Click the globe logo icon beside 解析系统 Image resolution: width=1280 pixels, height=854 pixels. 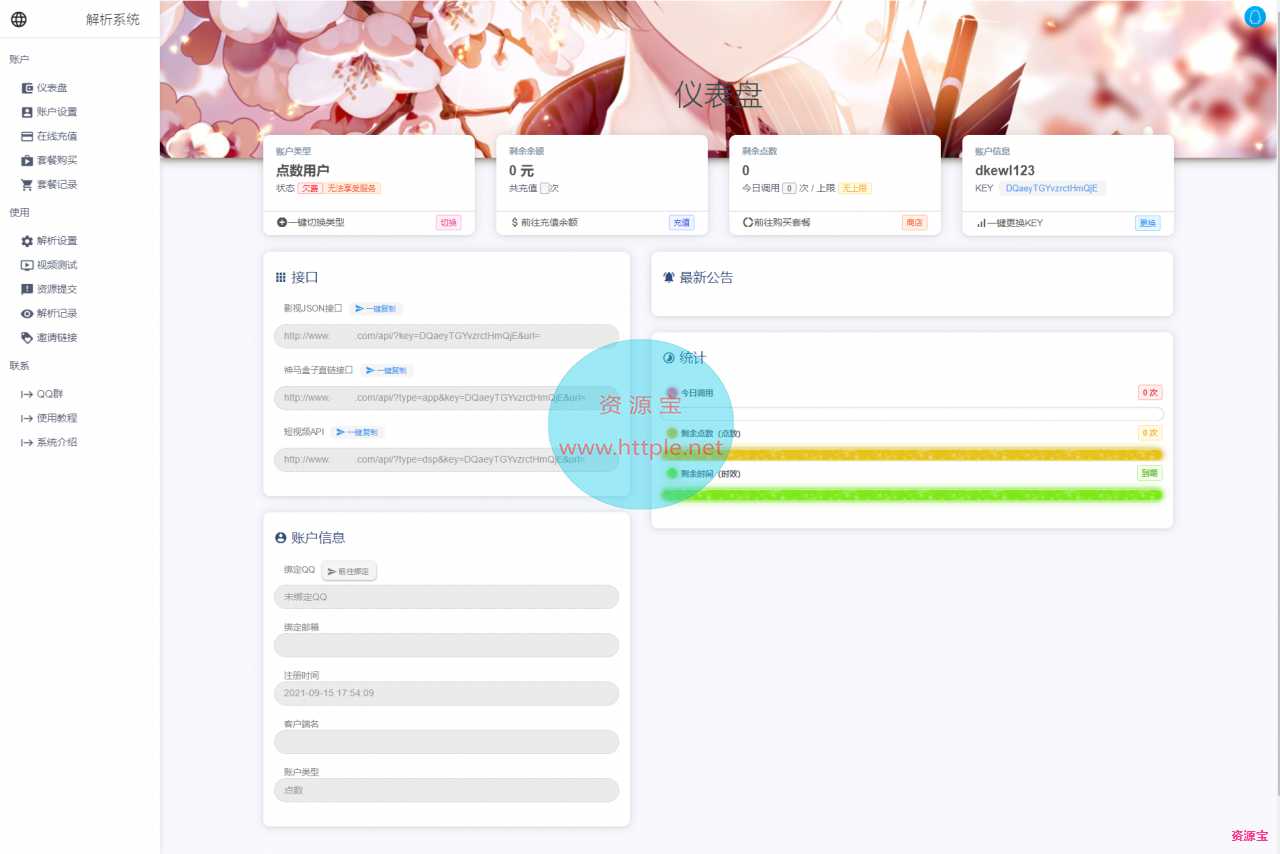[19, 19]
